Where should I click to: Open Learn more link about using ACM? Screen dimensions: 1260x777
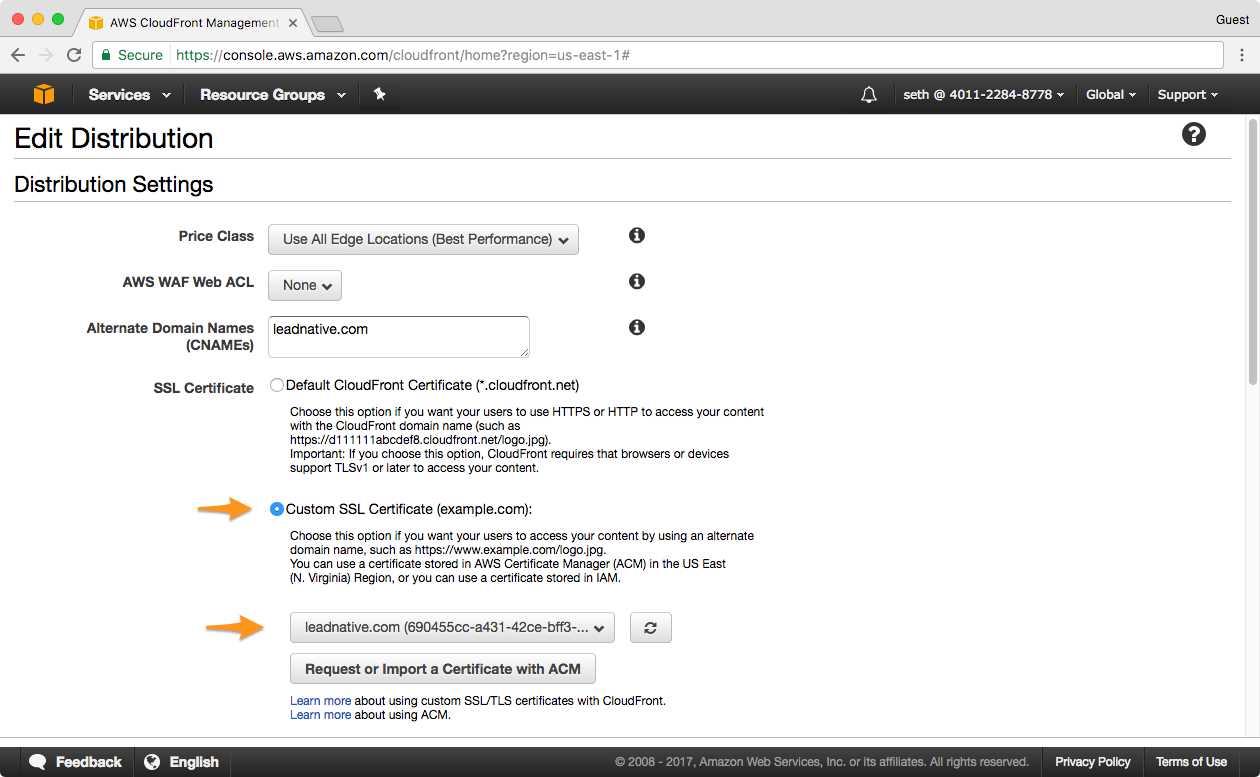(x=320, y=715)
